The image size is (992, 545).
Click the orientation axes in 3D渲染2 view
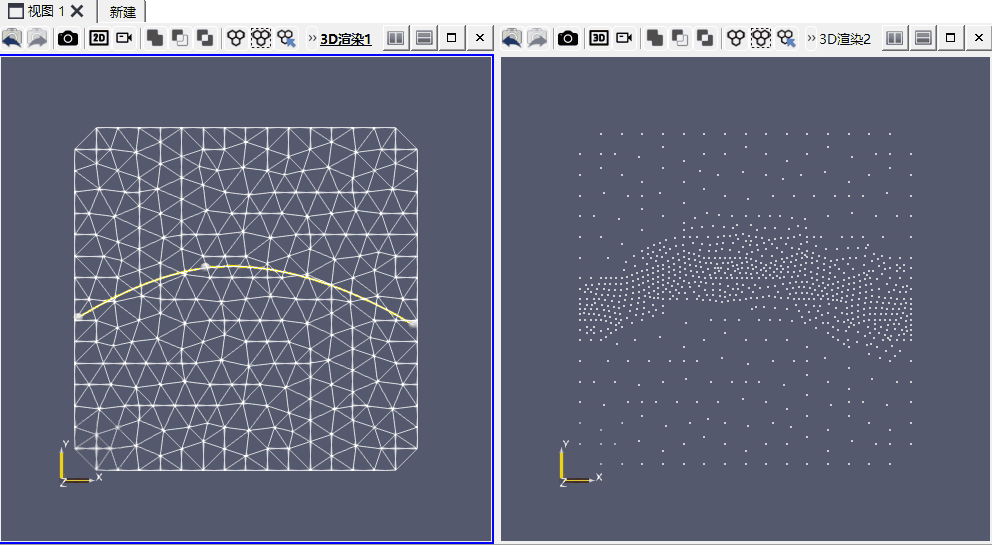point(580,463)
